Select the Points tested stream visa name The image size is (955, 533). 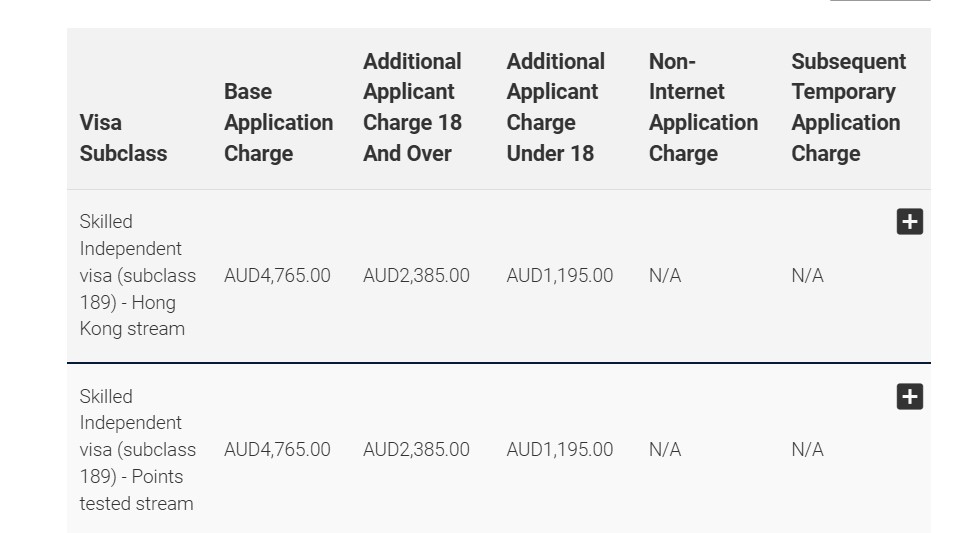coord(137,450)
